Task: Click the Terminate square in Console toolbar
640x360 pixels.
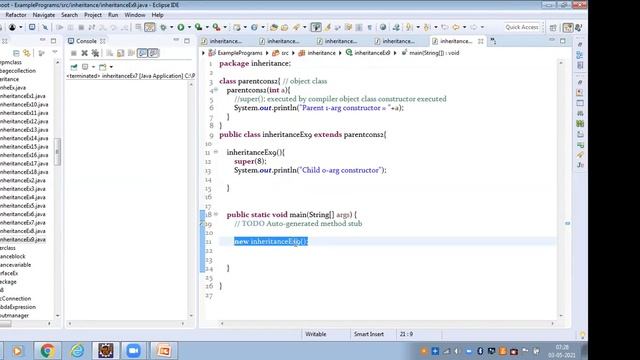Action: pyautogui.click(x=73, y=53)
